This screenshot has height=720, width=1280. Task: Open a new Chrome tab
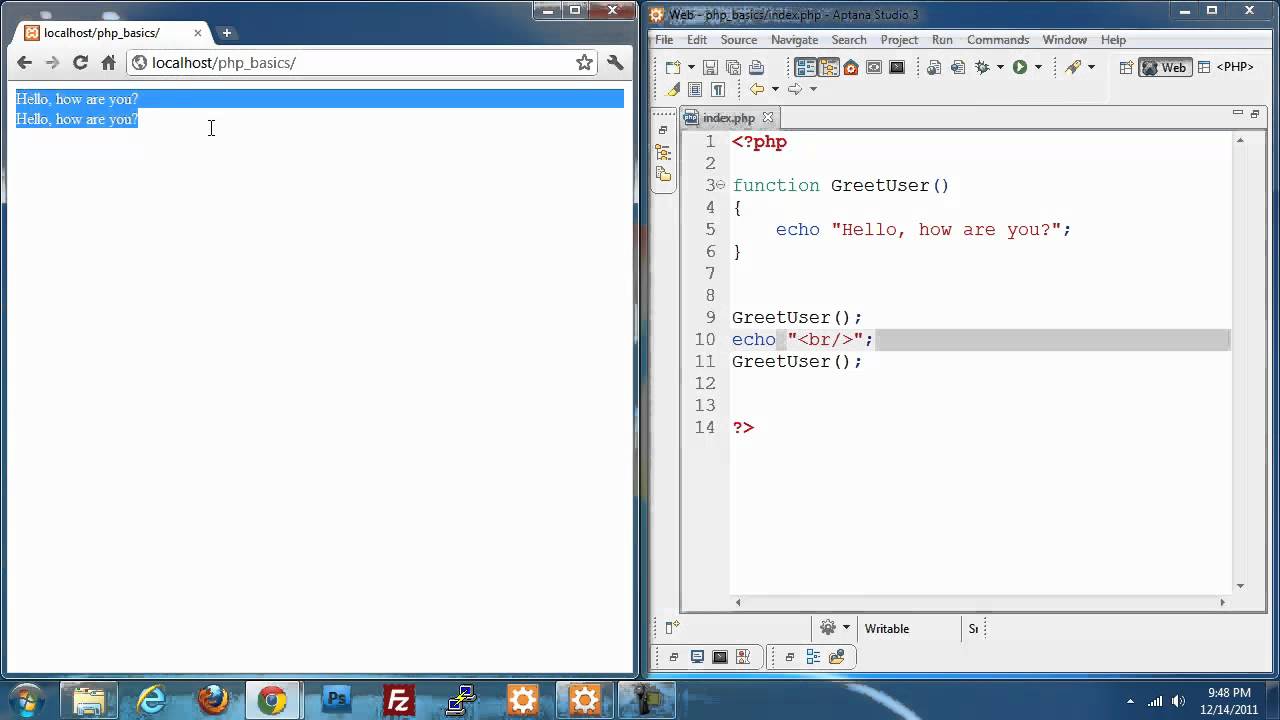coord(226,33)
